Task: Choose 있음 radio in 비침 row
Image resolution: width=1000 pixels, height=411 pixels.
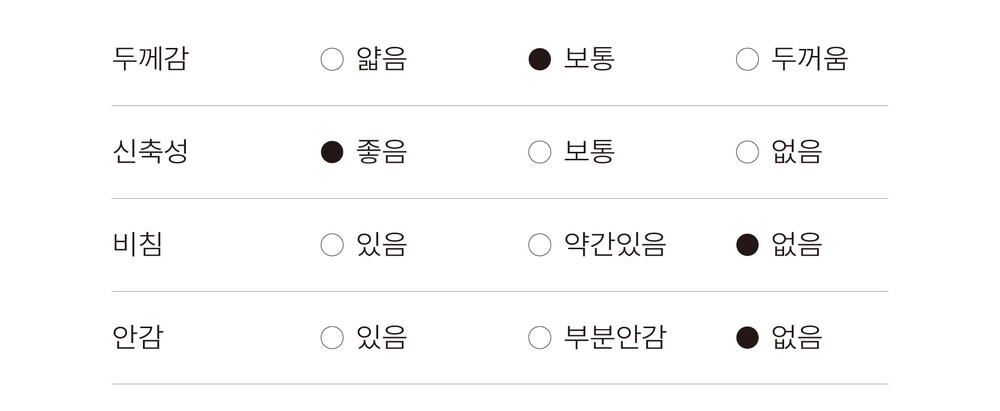Action: coord(332,245)
